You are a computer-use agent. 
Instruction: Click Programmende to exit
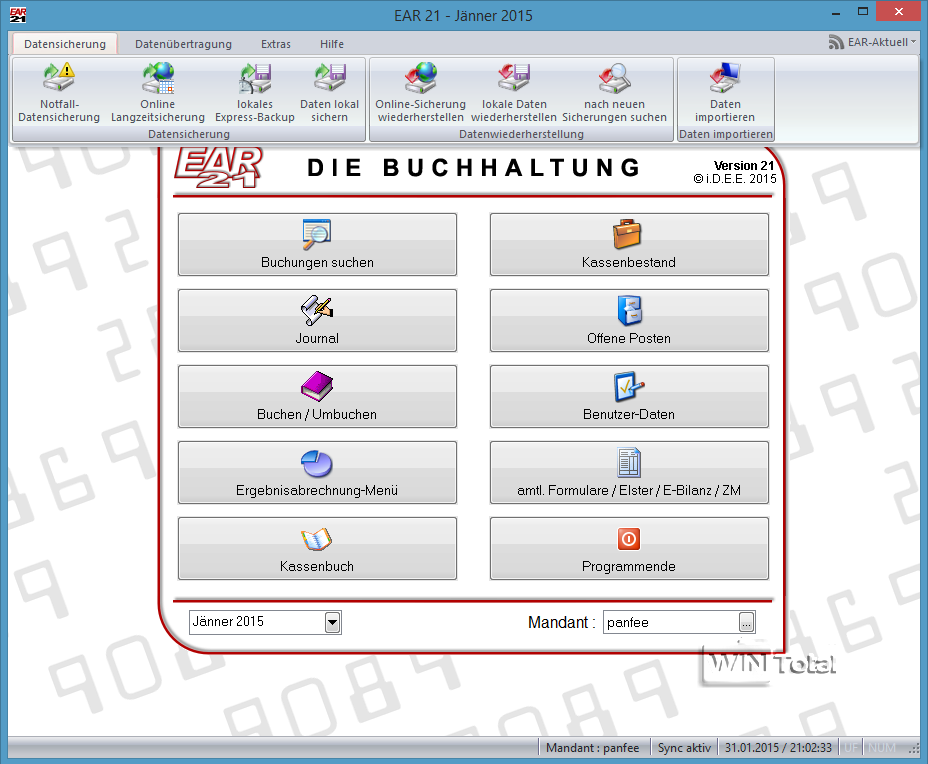(x=629, y=549)
